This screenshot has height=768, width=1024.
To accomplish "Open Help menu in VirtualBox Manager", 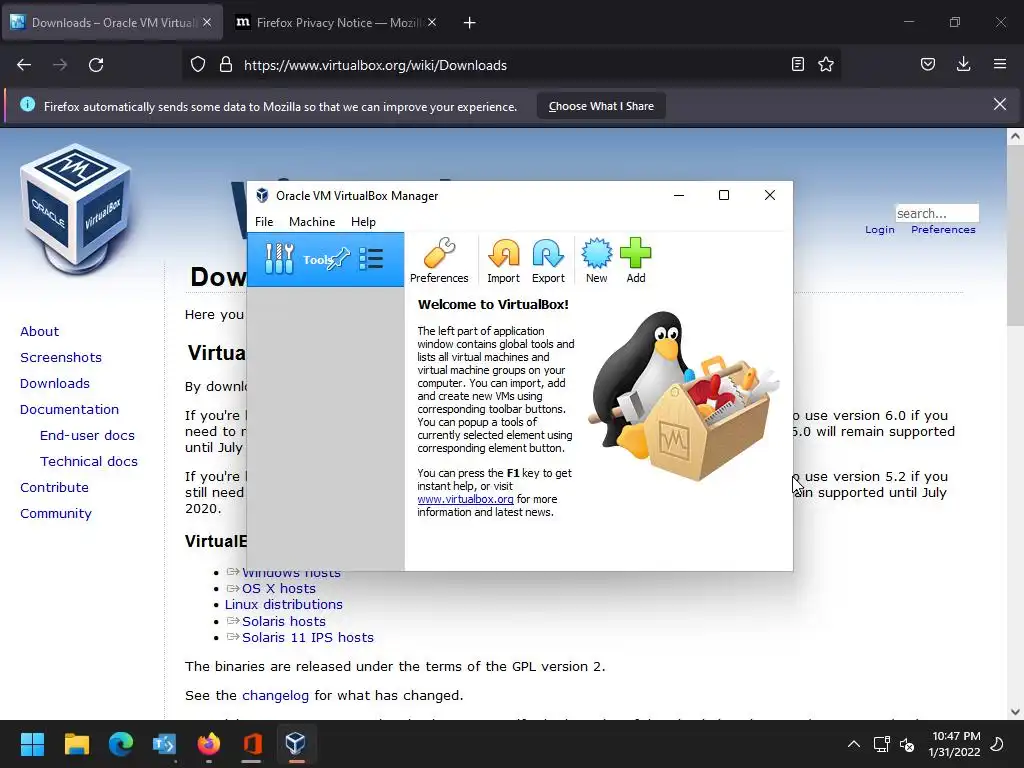I will [x=363, y=222].
